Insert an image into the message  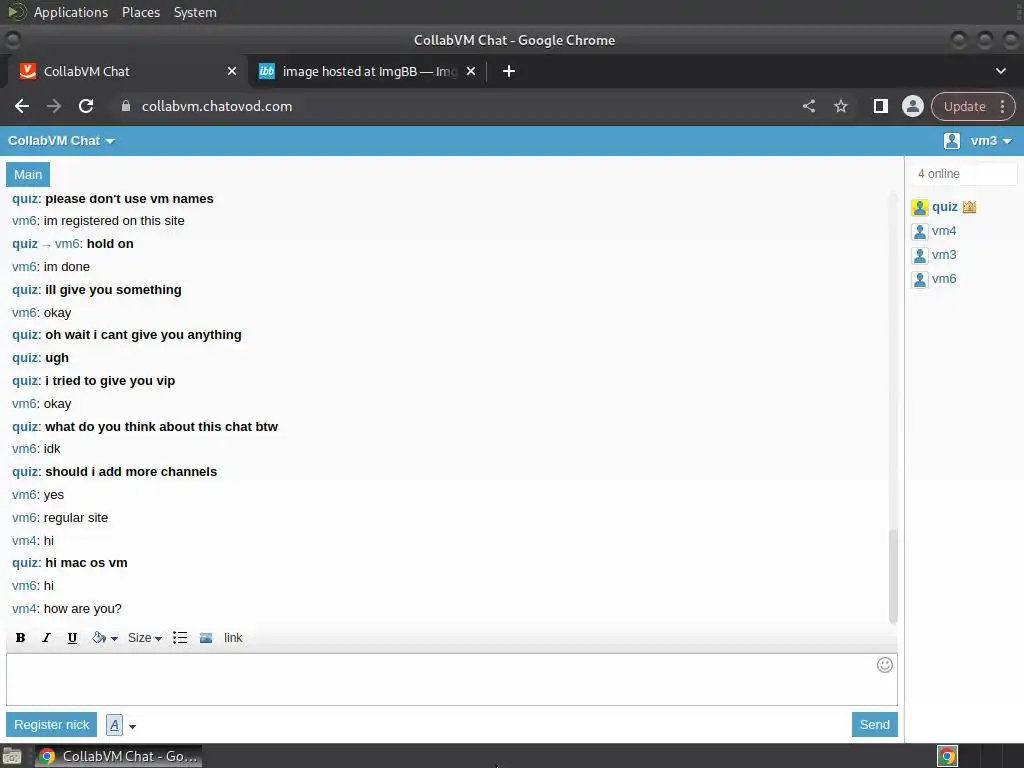point(206,638)
